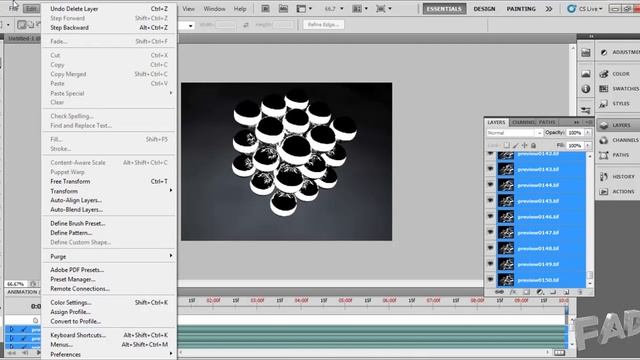This screenshot has width=640, height=360.
Task: Open the Fill slider arrow
Action: (x=588, y=146)
